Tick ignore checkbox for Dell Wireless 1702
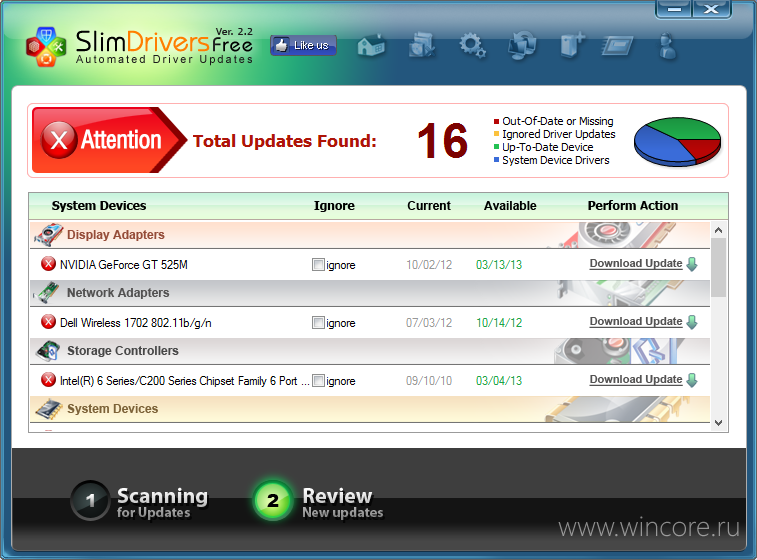This screenshot has width=757, height=560. coord(318,323)
